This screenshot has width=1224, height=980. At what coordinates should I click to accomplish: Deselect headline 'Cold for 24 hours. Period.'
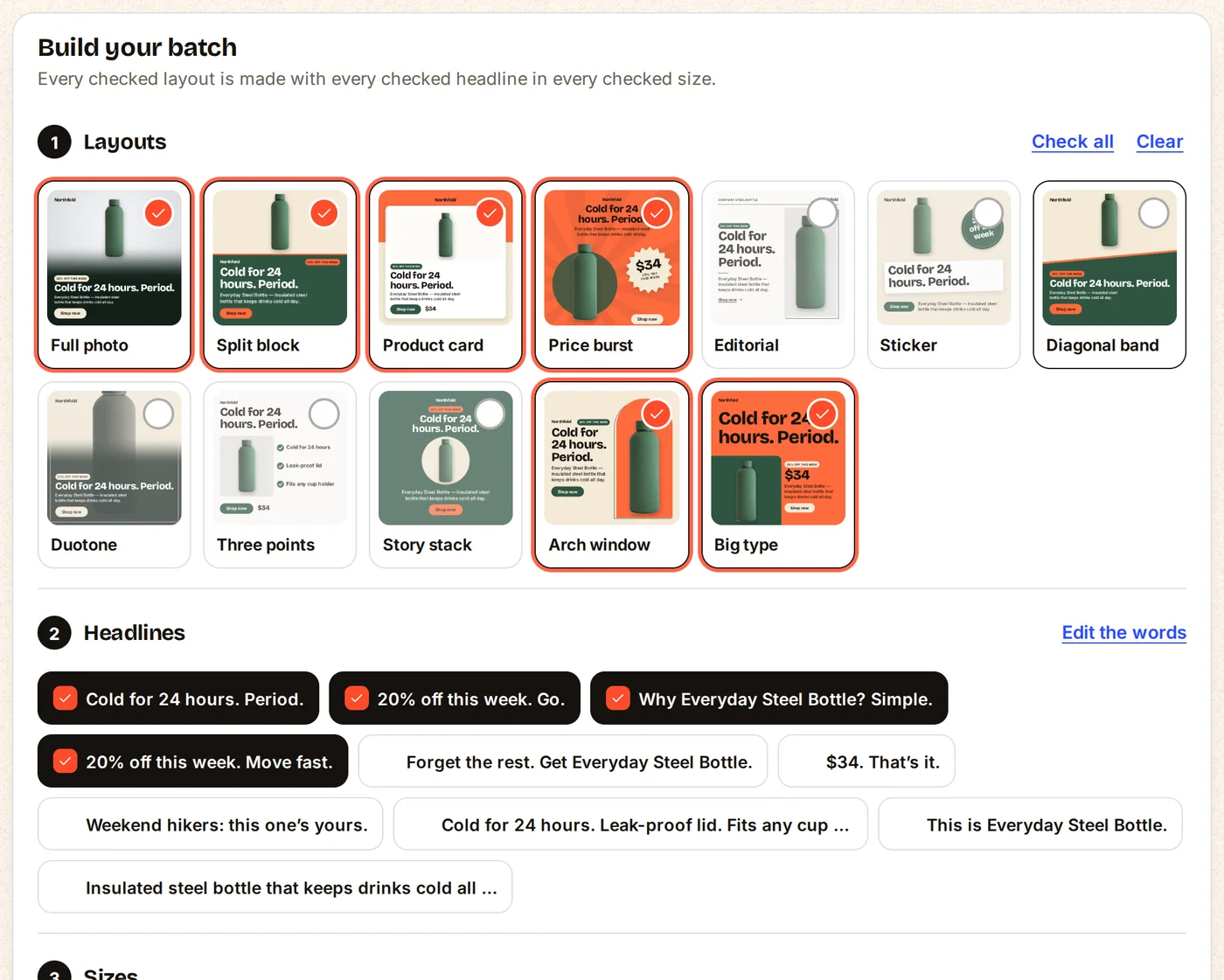(178, 699)
